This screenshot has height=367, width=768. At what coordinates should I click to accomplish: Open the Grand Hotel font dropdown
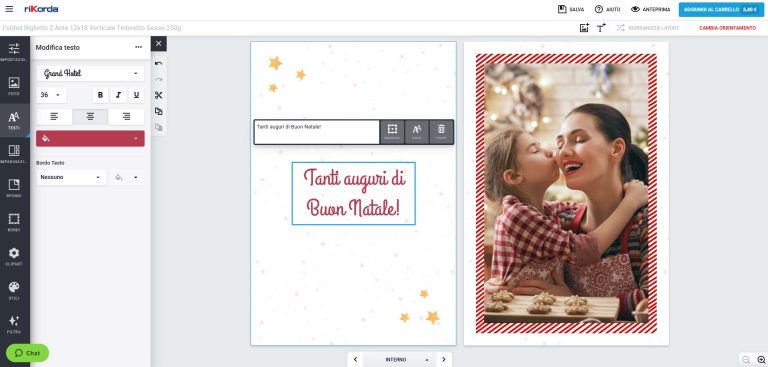click(90, 73)
